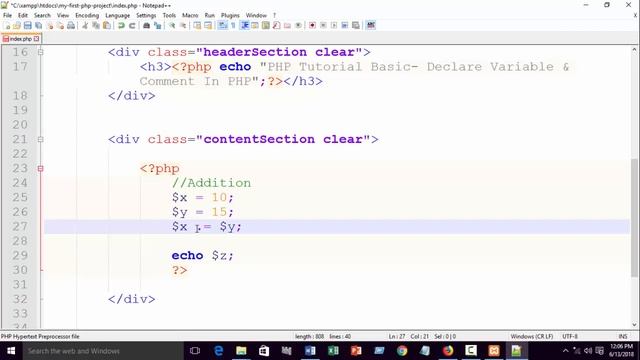Click "Ln : 27" in the status bar
The image size is (640, 360).
pyautogui.click(x=397, y=336)
